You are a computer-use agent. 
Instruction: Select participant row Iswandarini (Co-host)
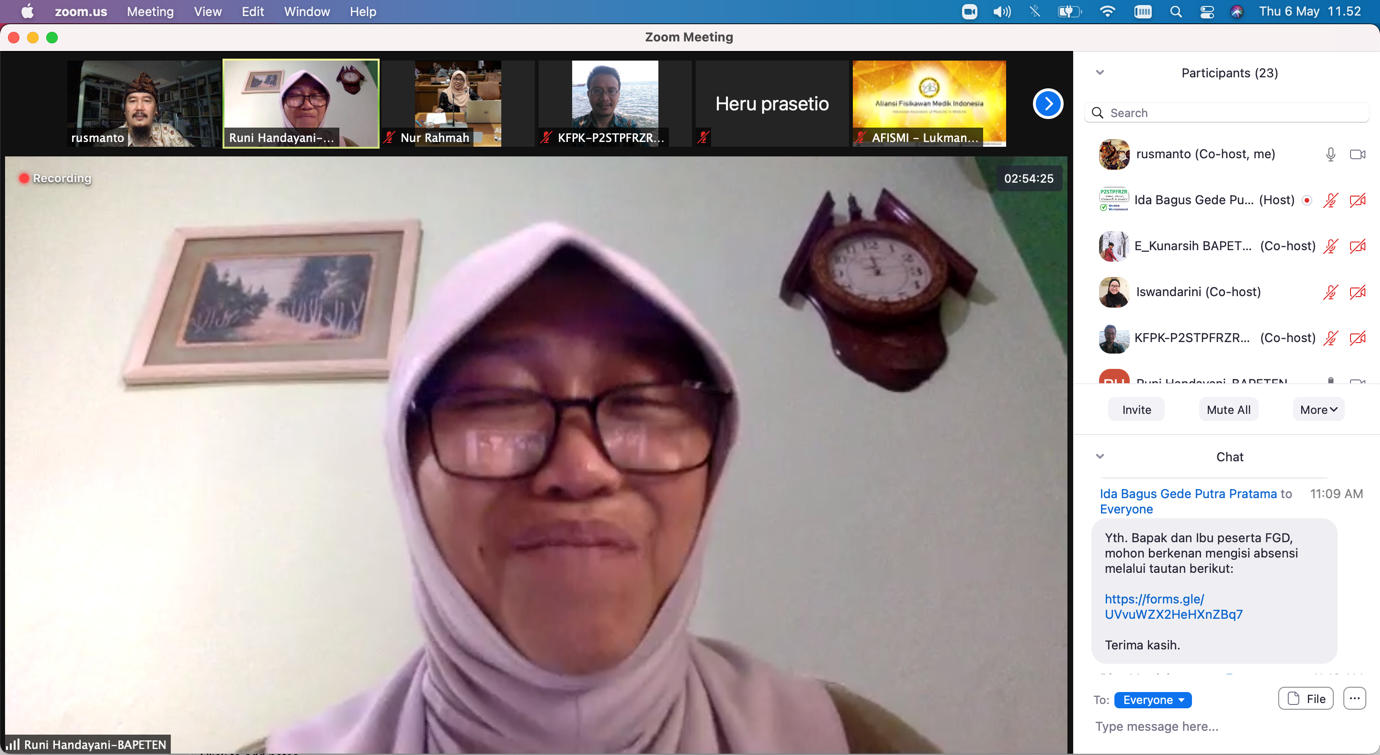tap(1227, 292)
